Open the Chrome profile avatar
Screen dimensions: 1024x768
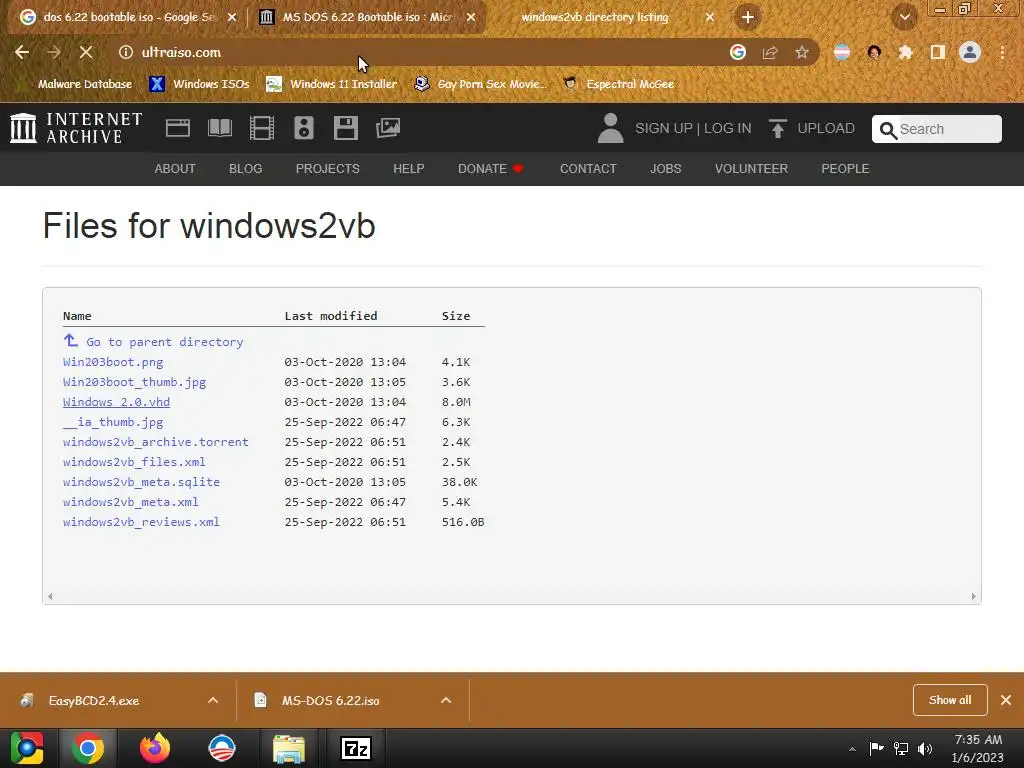coord(970,52)
